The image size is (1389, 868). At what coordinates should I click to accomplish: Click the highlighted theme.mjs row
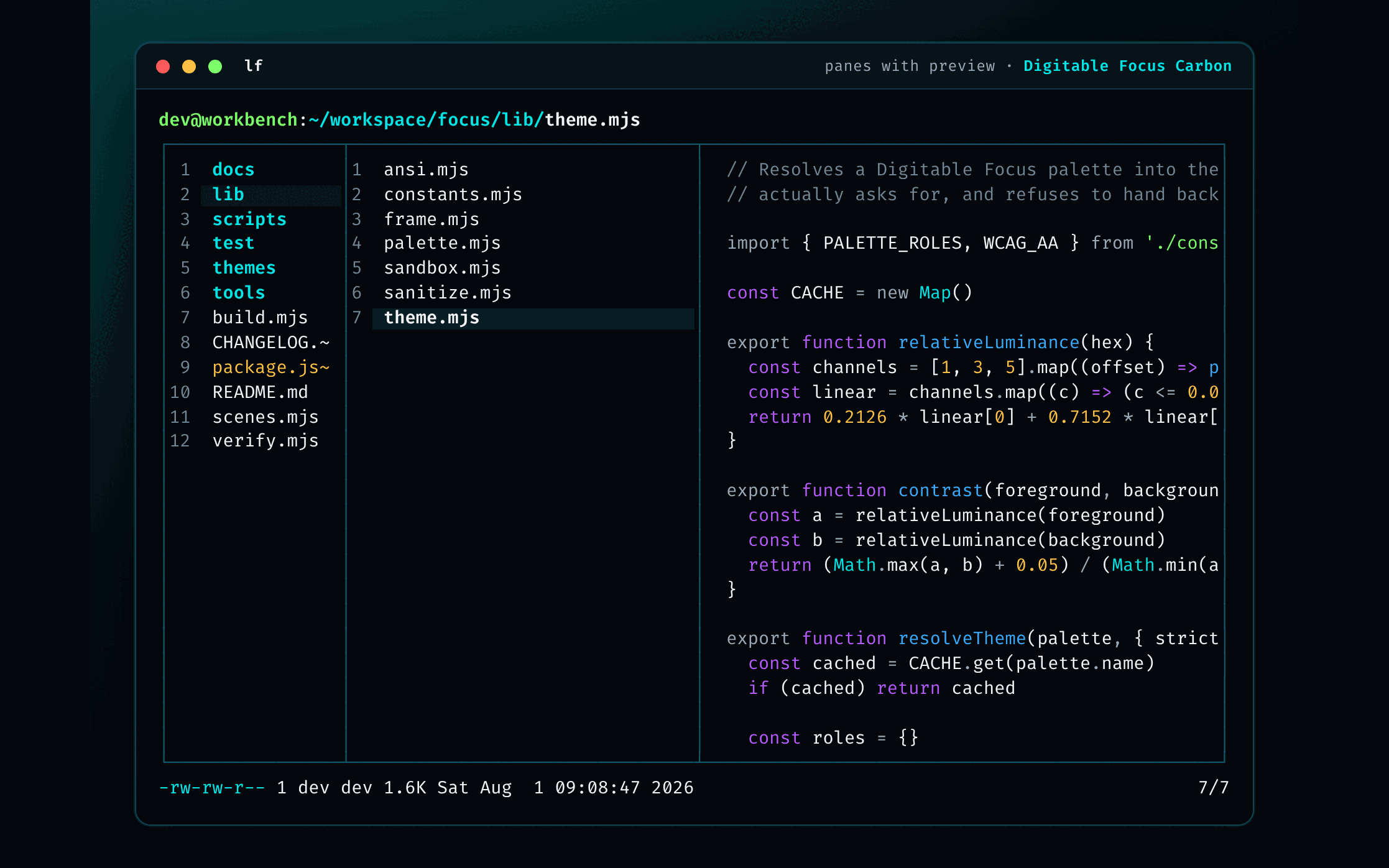533,318
